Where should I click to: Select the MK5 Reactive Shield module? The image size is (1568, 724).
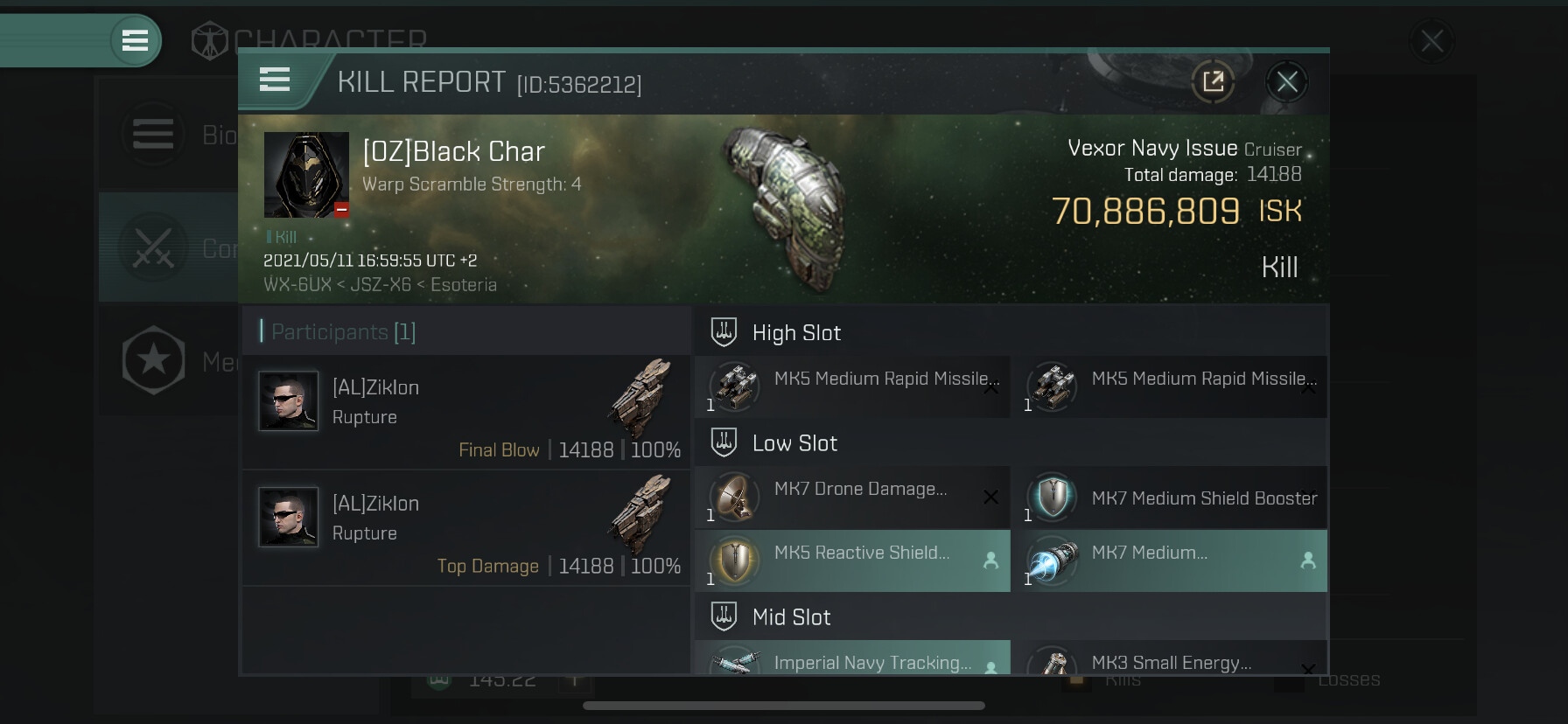853,560
